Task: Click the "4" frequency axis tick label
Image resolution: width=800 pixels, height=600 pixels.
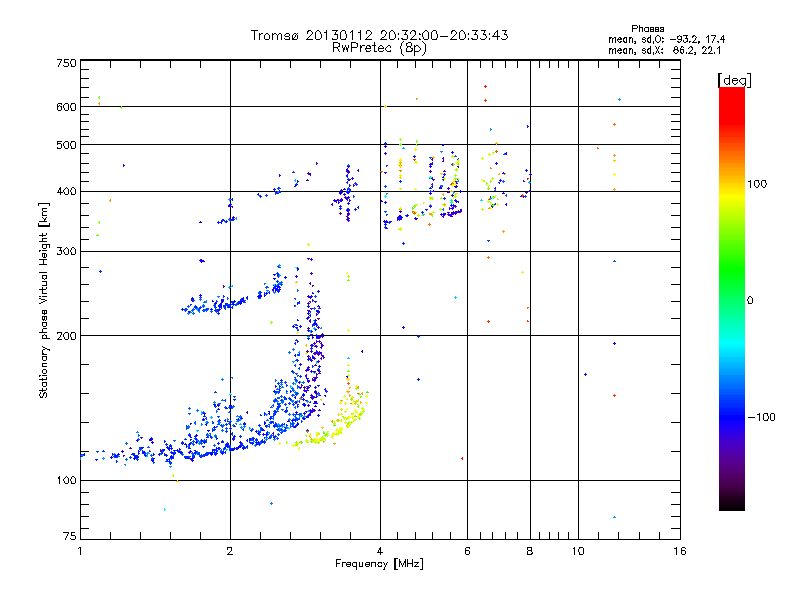Action: click(x=380, y=551)
